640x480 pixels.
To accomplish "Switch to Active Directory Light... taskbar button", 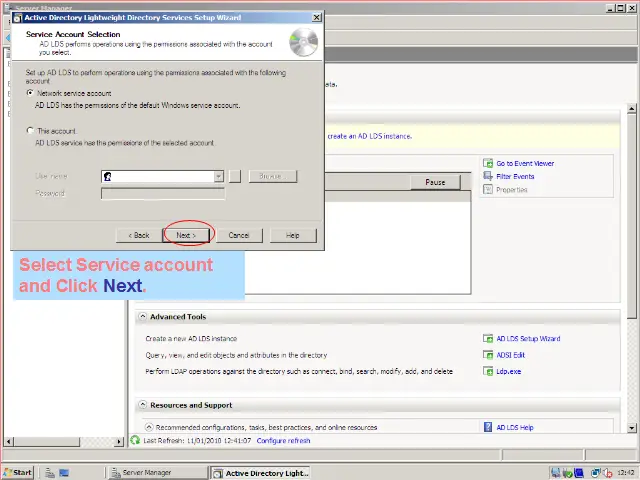I will (x=260, y=473).
